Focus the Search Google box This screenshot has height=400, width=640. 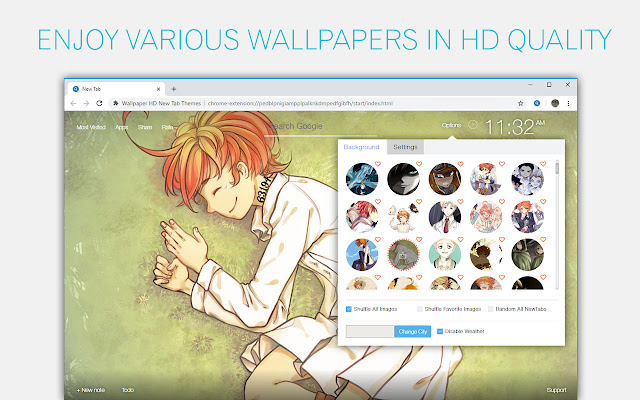[x=320, y=127]
